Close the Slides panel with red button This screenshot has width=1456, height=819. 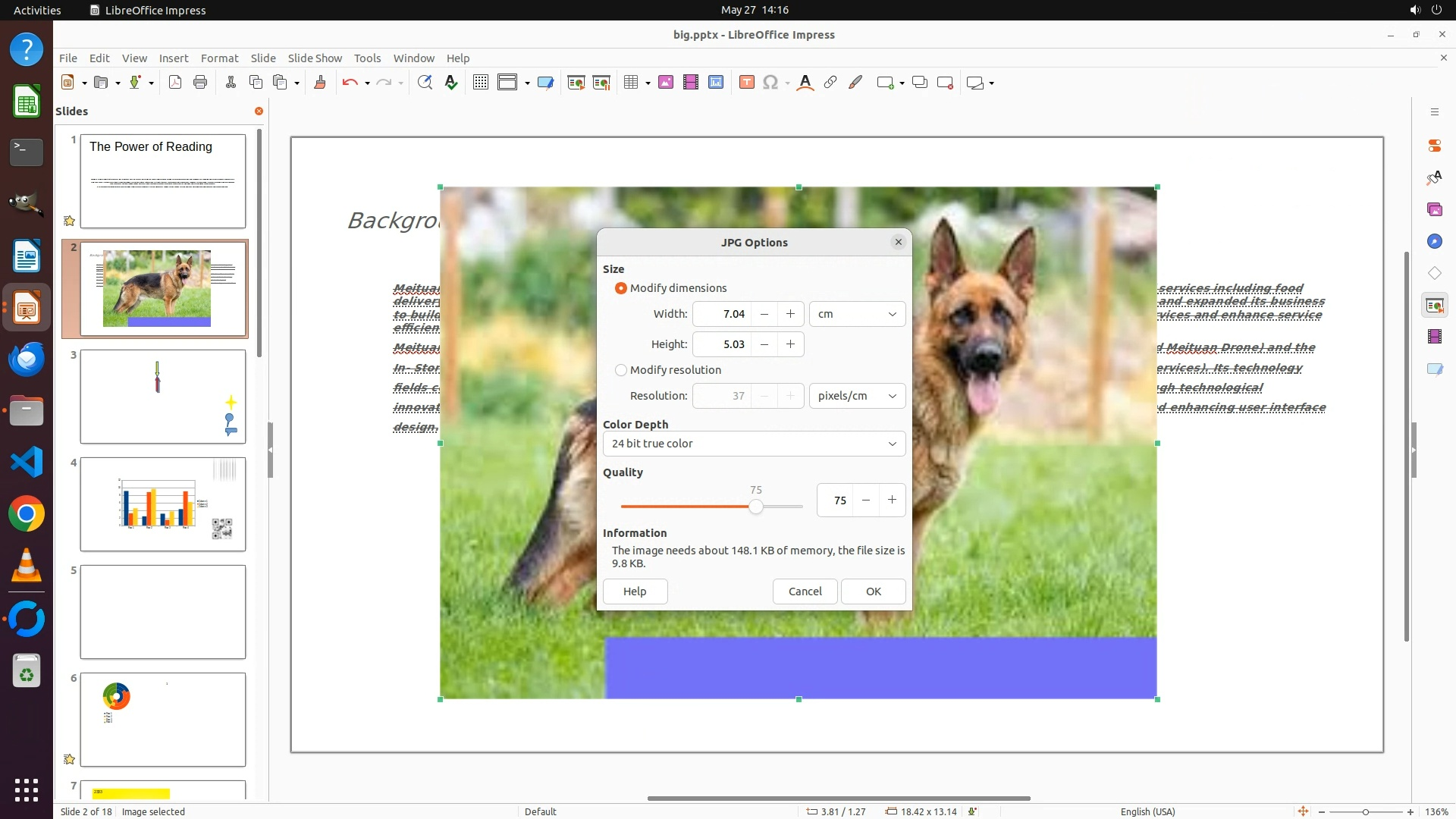click(x=259, y=111)
